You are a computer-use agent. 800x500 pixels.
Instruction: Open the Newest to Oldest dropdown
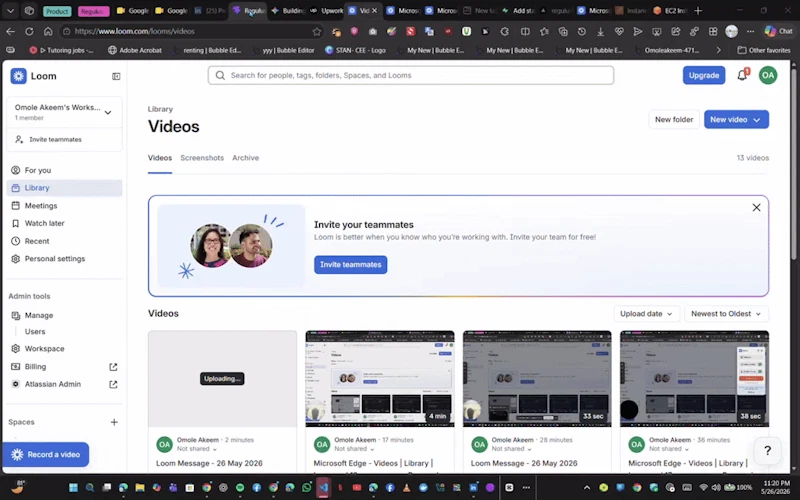(726, 314)
